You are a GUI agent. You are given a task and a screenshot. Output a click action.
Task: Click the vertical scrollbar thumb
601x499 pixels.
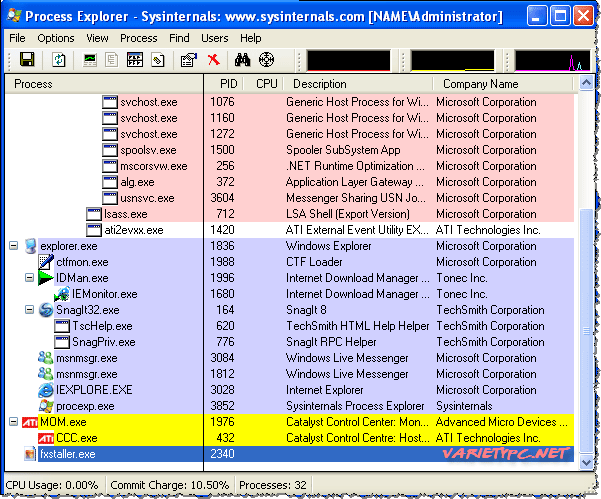(586, 331)
